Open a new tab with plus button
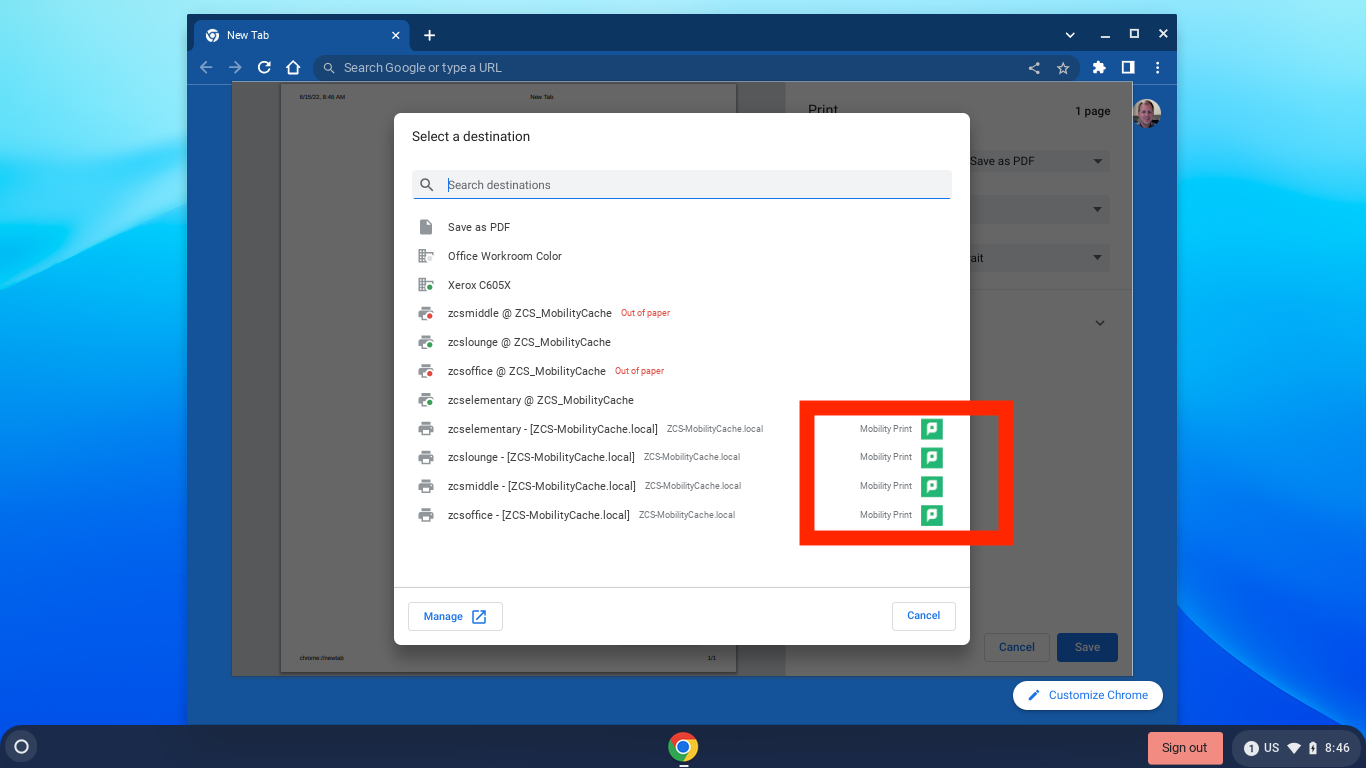Viewport: 1366px width, 768px height. [429, 35]
